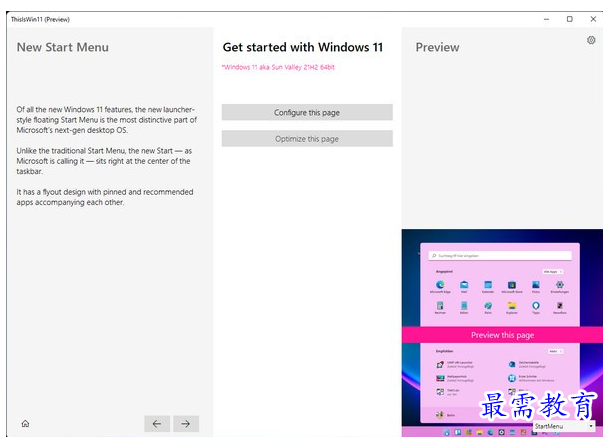
Task: Open the StartMenu dropdown
Action: [x=564, y=426]
